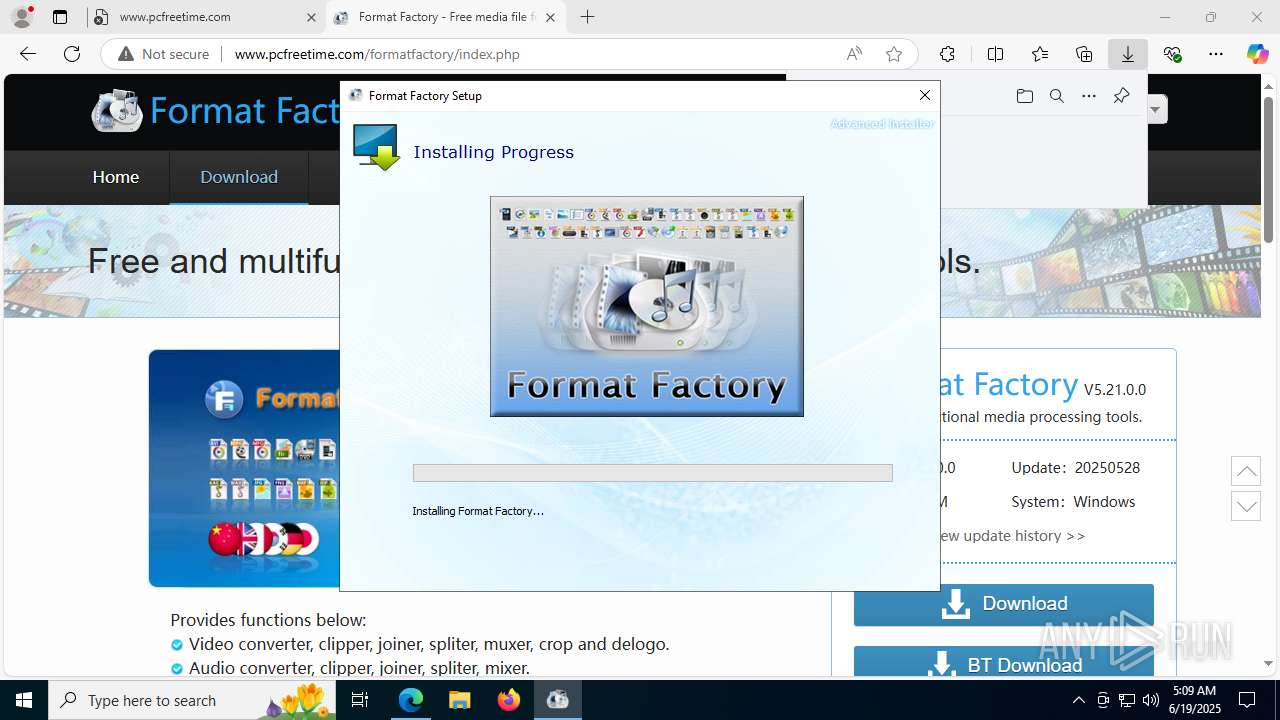
Task: Open Browser essentials
Action: [x=1172, y=54]
